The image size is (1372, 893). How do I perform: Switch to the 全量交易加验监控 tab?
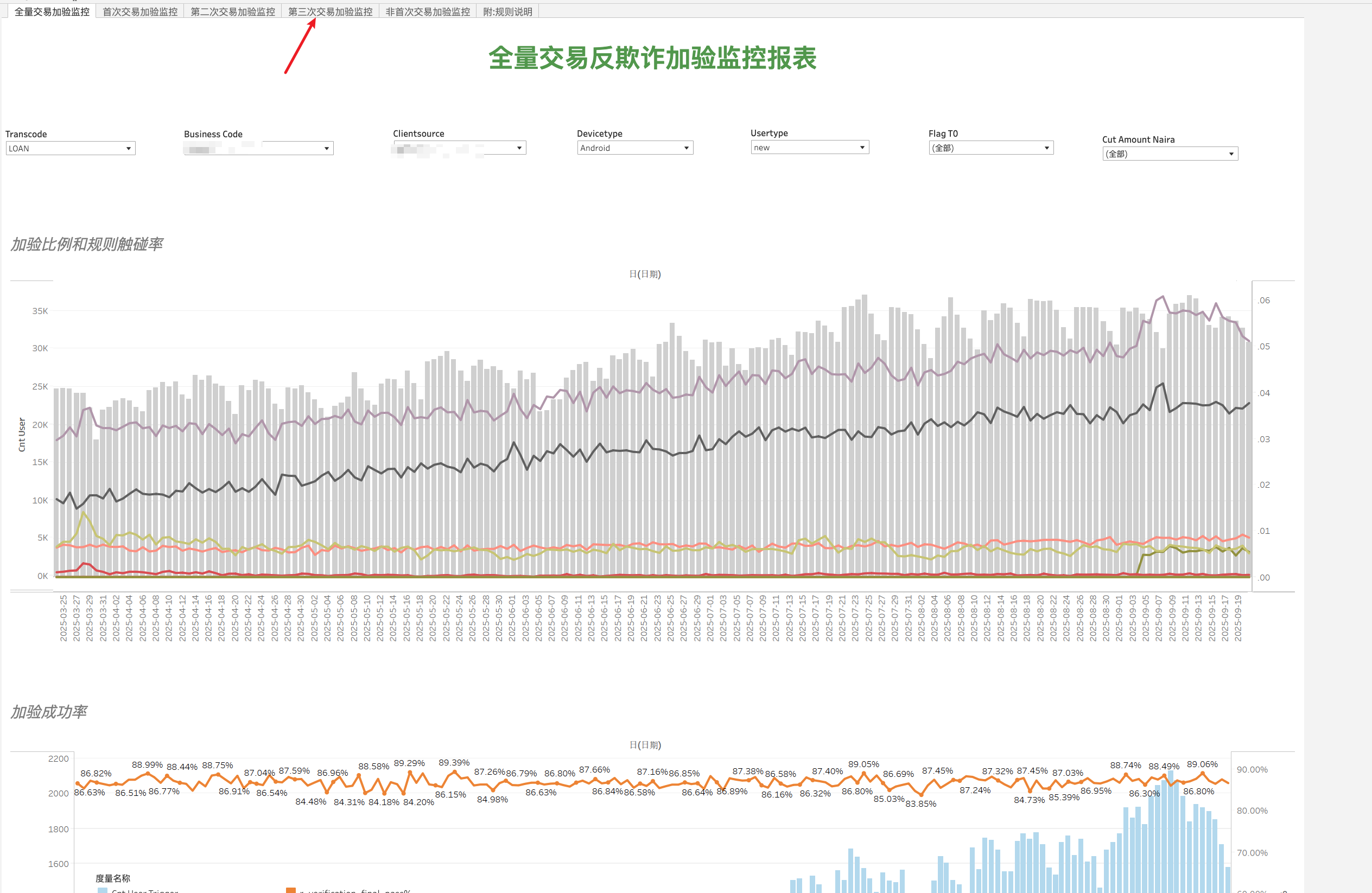pyautogui.click(x=52, y=11)
